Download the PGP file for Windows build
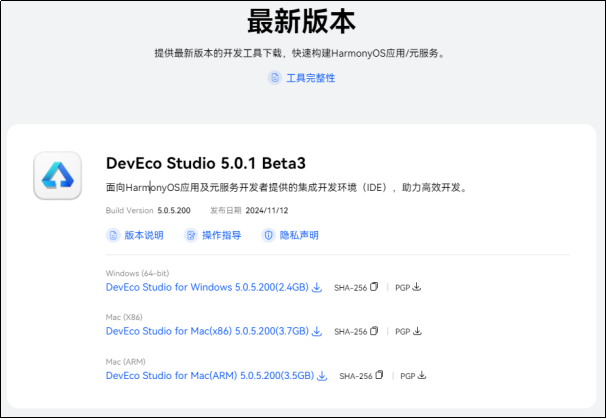607x419 pixels. click(417, 288)
